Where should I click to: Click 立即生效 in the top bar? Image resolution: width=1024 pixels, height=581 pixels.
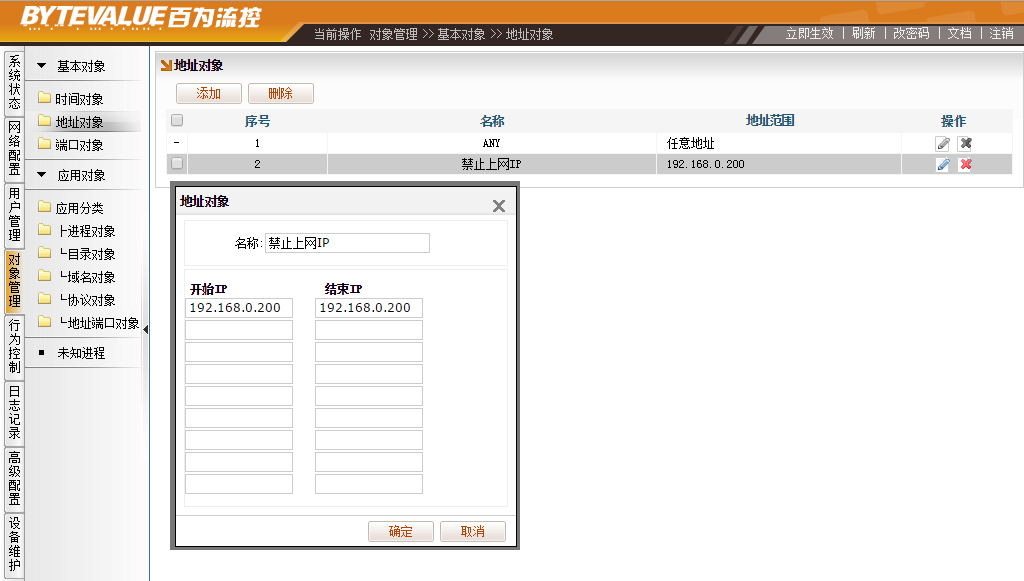click(x=809, y=33)
